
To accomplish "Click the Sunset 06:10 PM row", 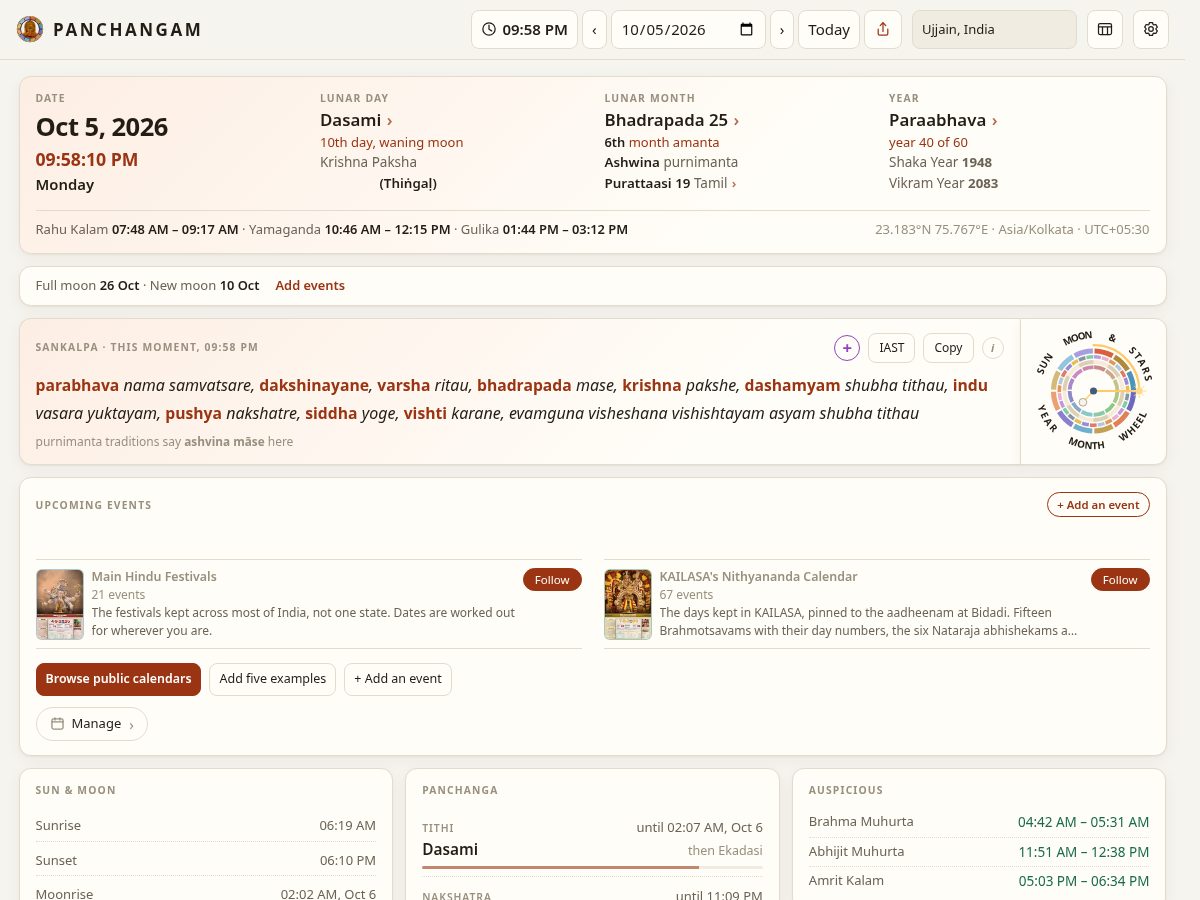I will point(205,860).
